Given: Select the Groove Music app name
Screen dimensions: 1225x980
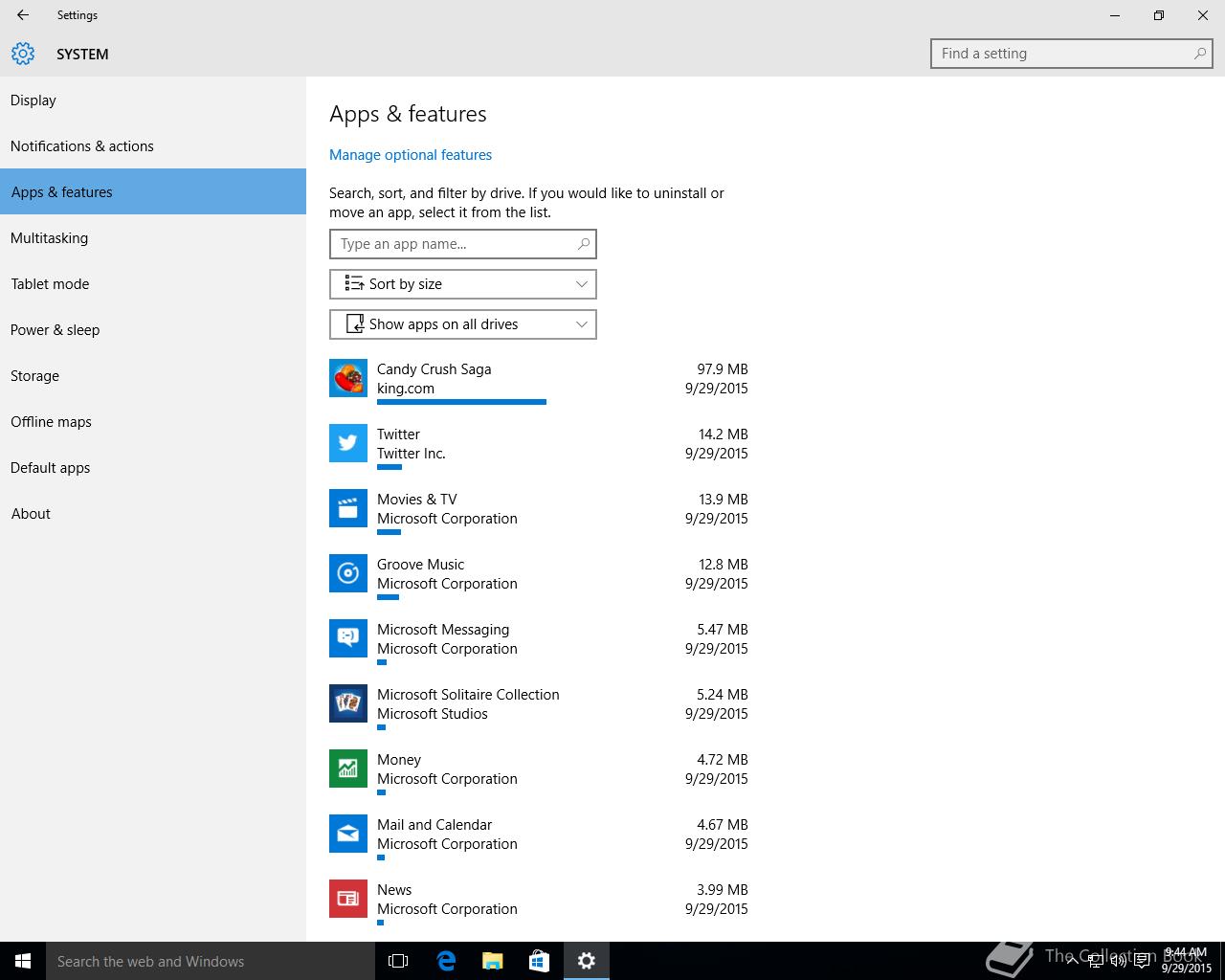Looking at the screenshot, I should (420, 565).
